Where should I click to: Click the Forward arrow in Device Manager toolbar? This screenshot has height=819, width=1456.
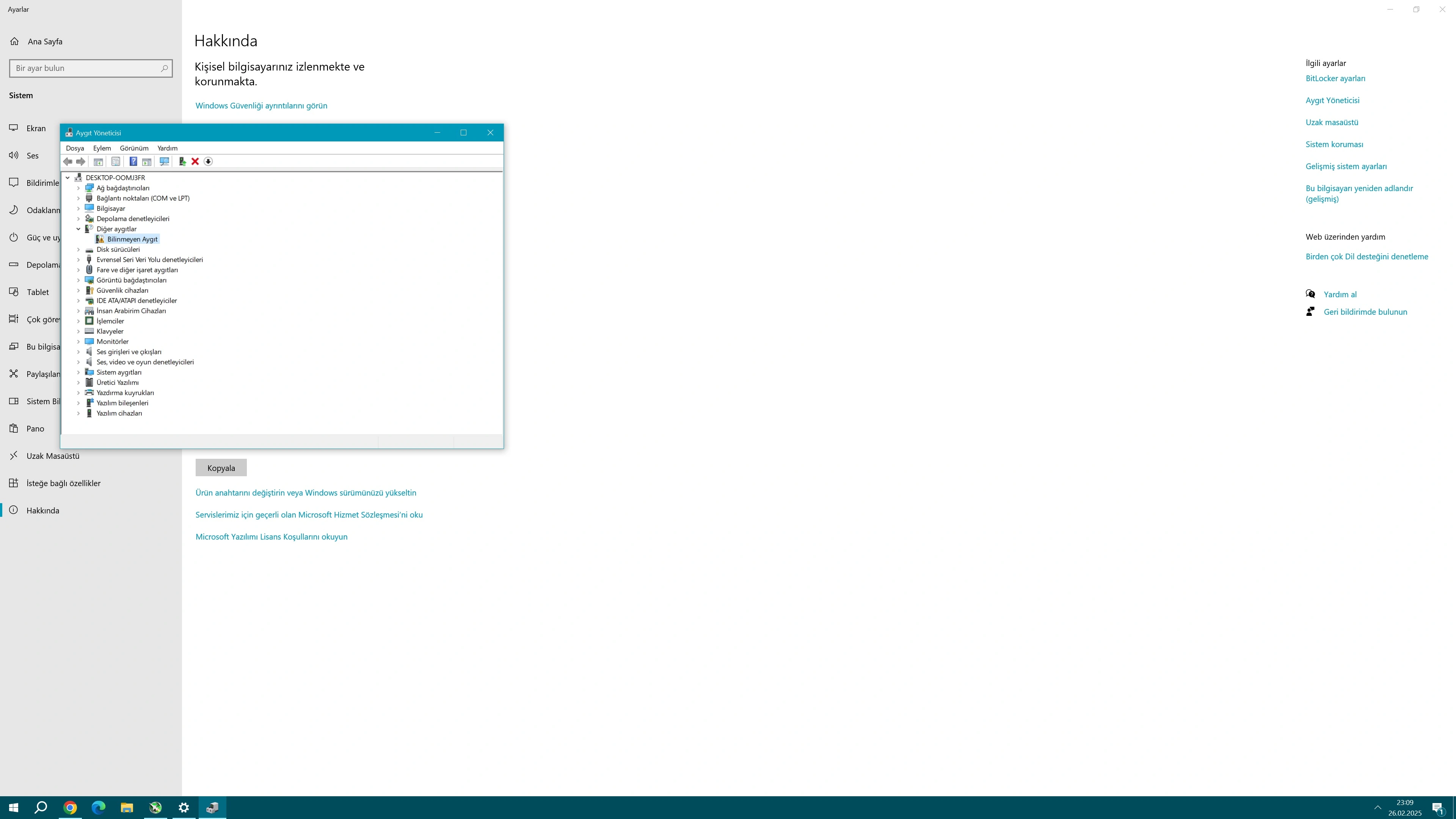81,162
